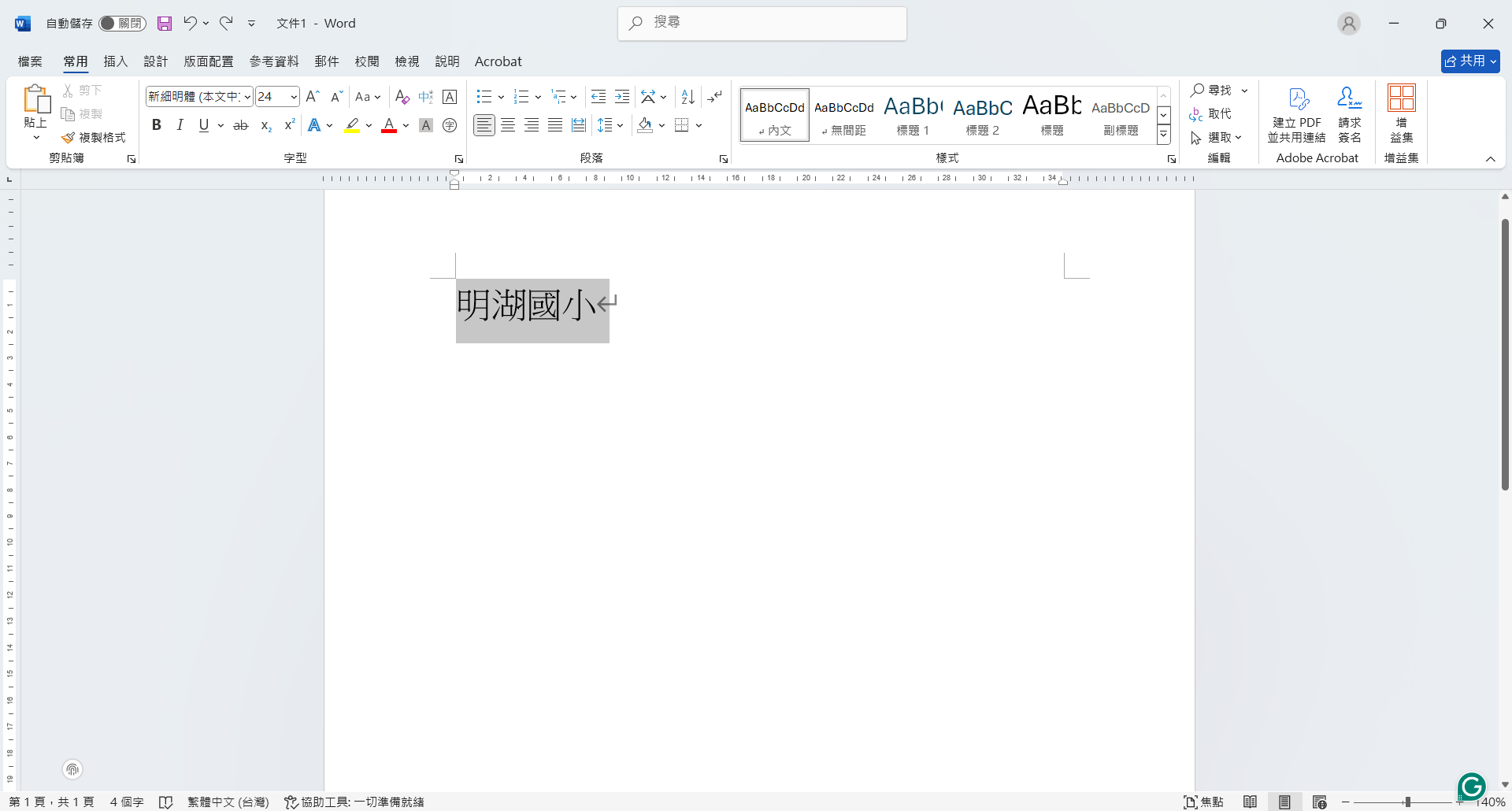Click the Clear All Formatting icon
The image size is (1512, 811).
tap(402, 97)
